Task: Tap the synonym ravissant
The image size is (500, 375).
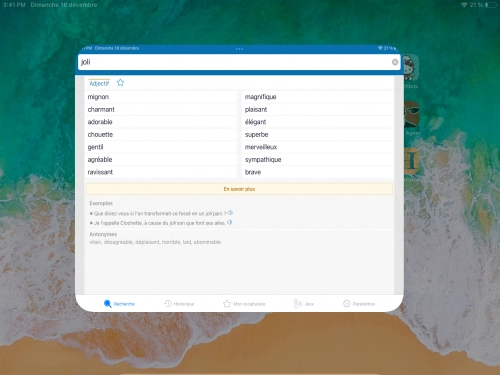Action: [x=161, y=172]
